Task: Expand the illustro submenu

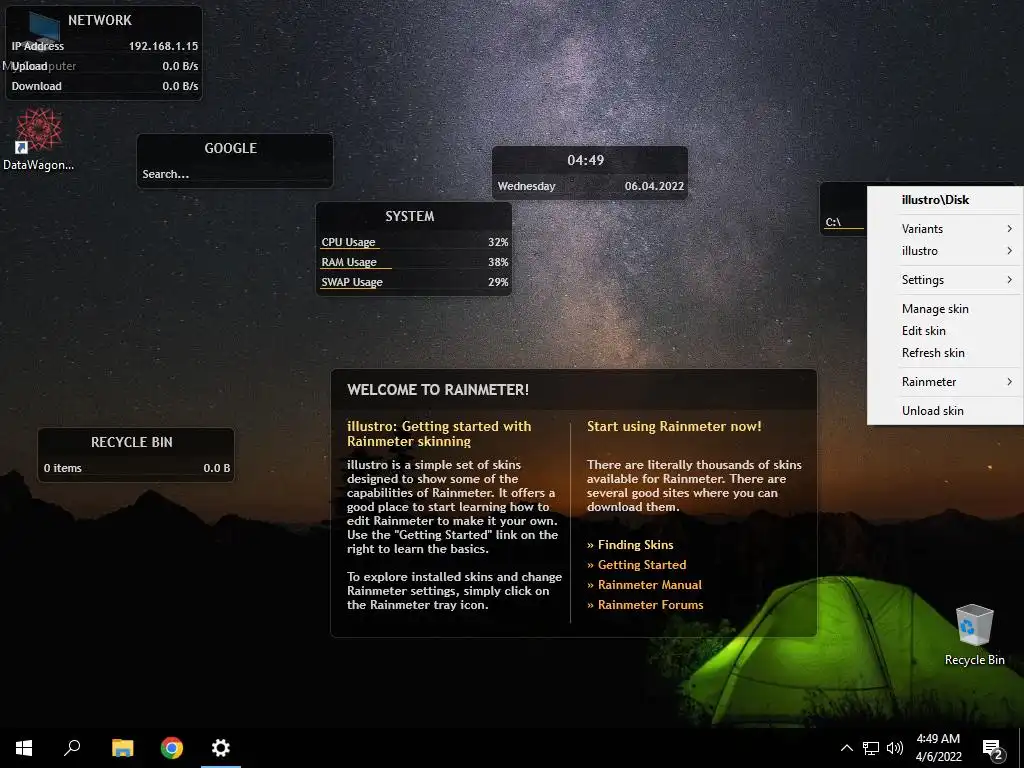Action: (x=945, y=251)
